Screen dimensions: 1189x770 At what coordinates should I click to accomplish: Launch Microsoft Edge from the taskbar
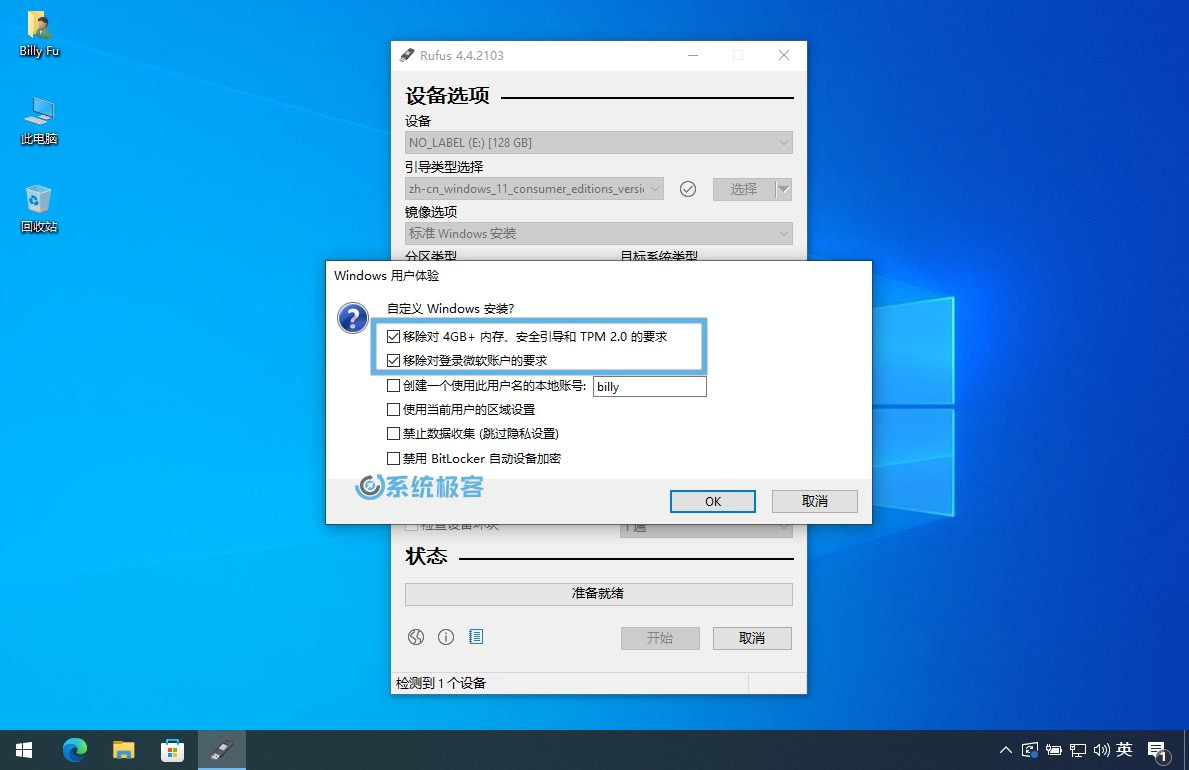pos(75,750)
